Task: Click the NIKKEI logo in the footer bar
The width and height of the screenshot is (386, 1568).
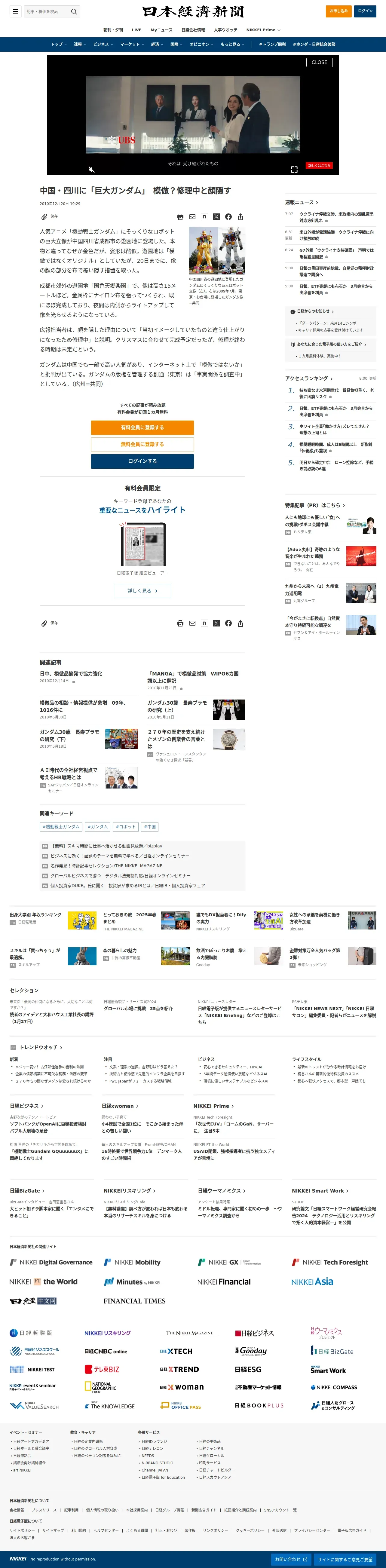Action: click(18, 1560)
